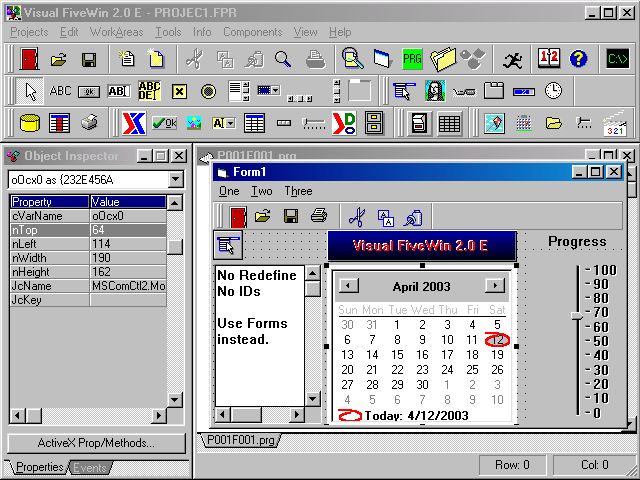Screen dimensions: 640x480
Task: Open help via the blue question mark icon
Action: click(x=579, y=59)
